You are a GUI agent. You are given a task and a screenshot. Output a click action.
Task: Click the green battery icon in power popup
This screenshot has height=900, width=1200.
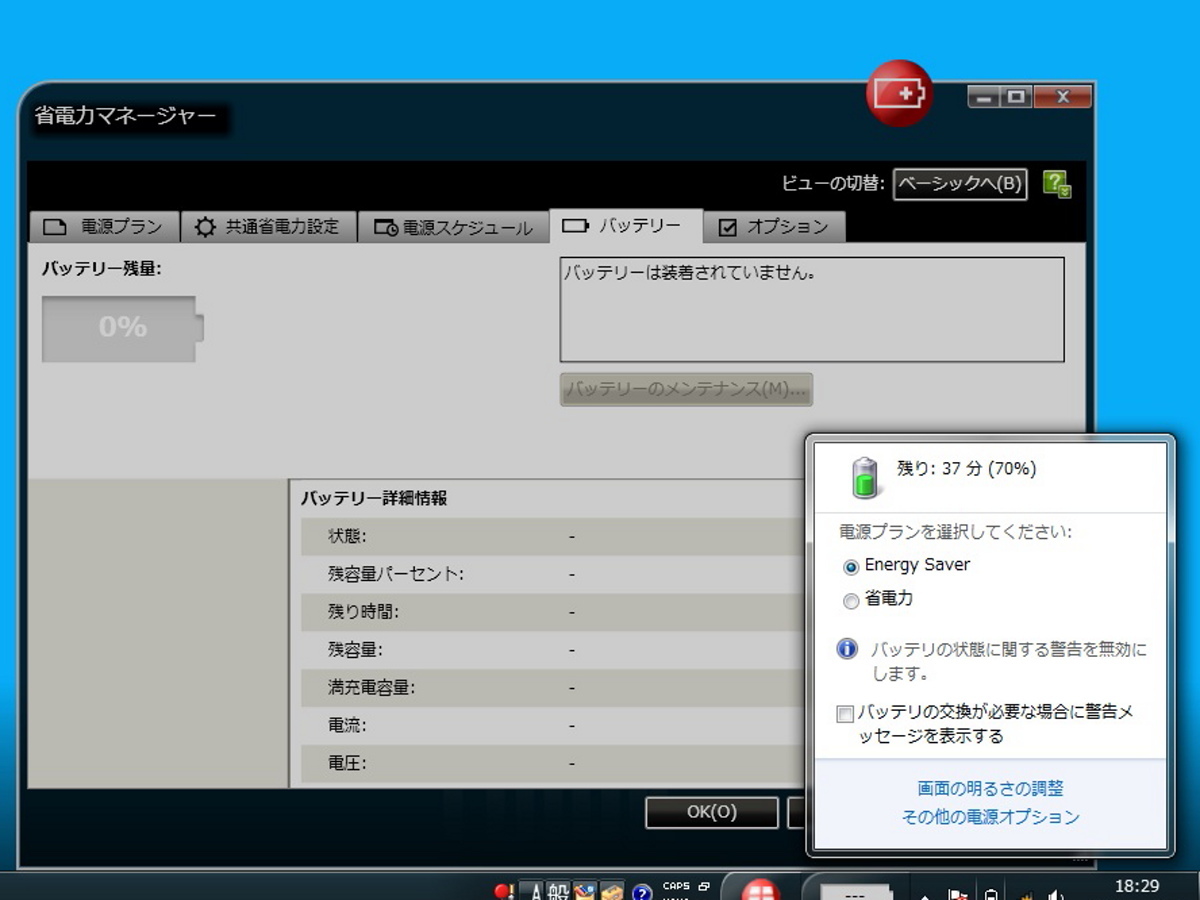pos(866,477)
